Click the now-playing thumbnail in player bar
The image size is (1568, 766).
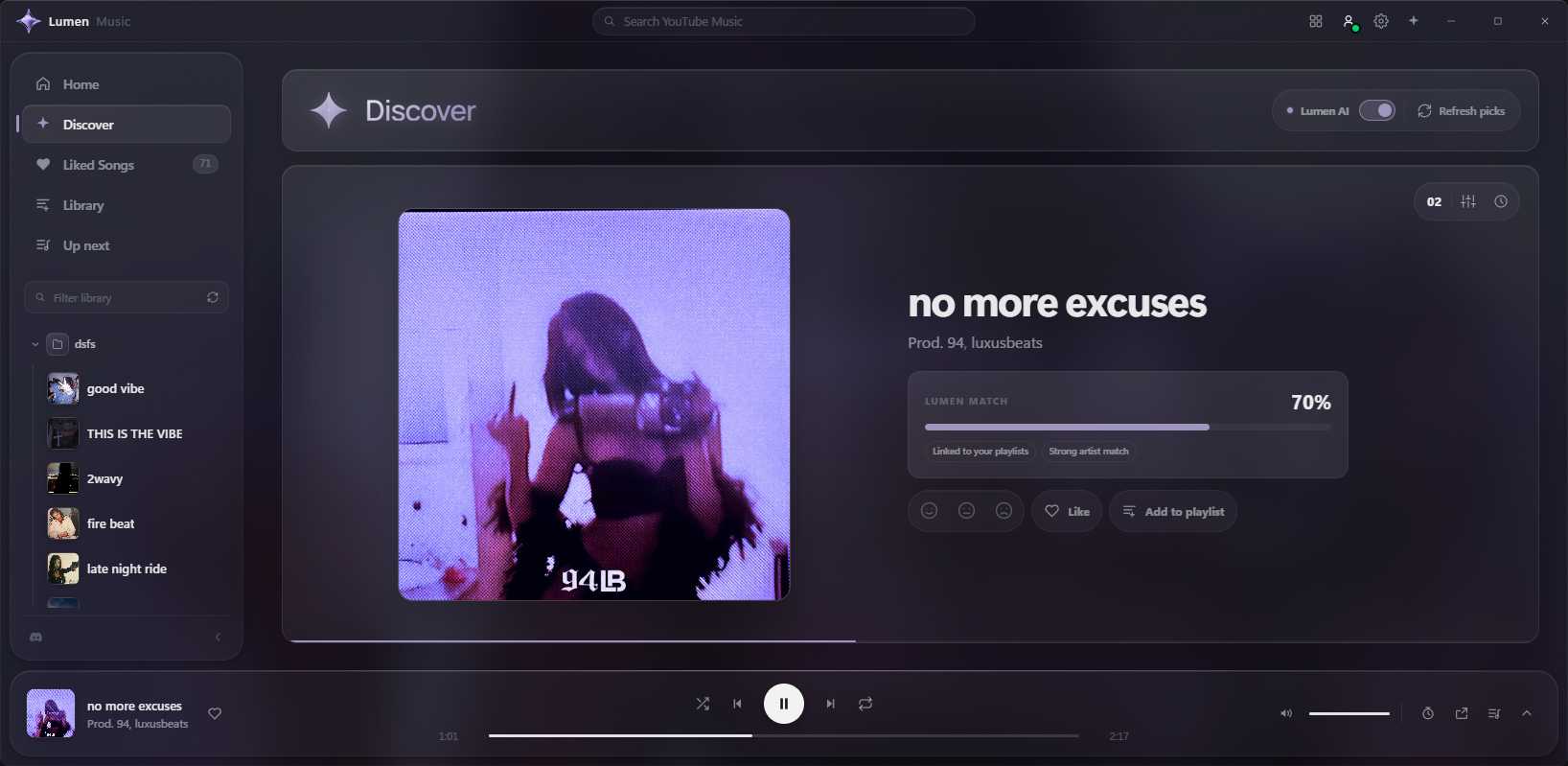(x=51, y=713)
